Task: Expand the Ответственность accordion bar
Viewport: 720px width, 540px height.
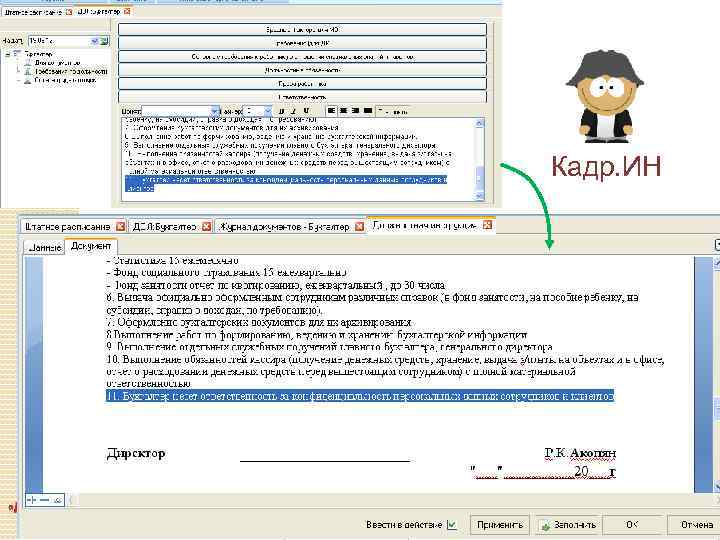Action: point(302,97)
